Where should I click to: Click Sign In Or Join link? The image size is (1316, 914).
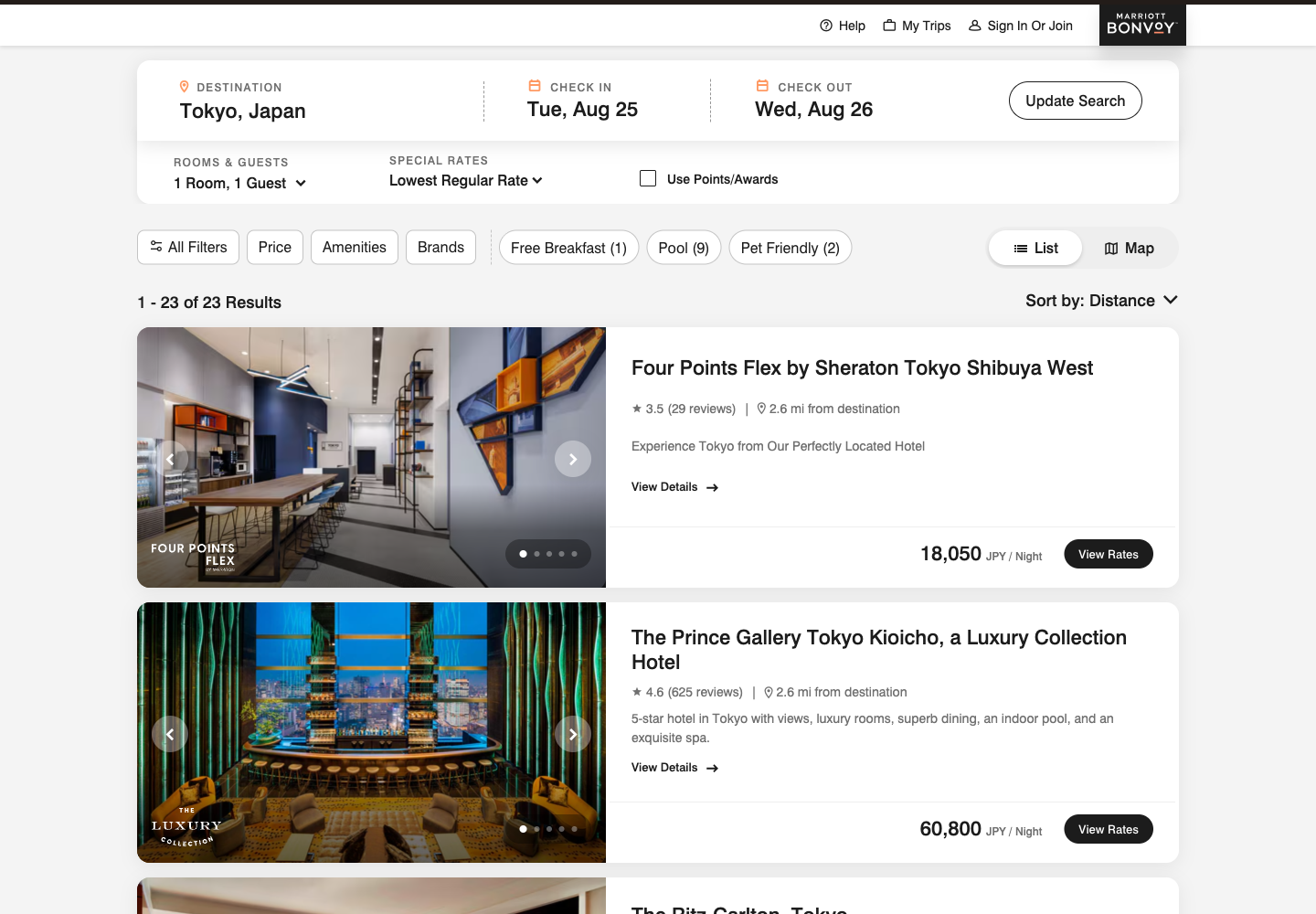point(1020,26)
